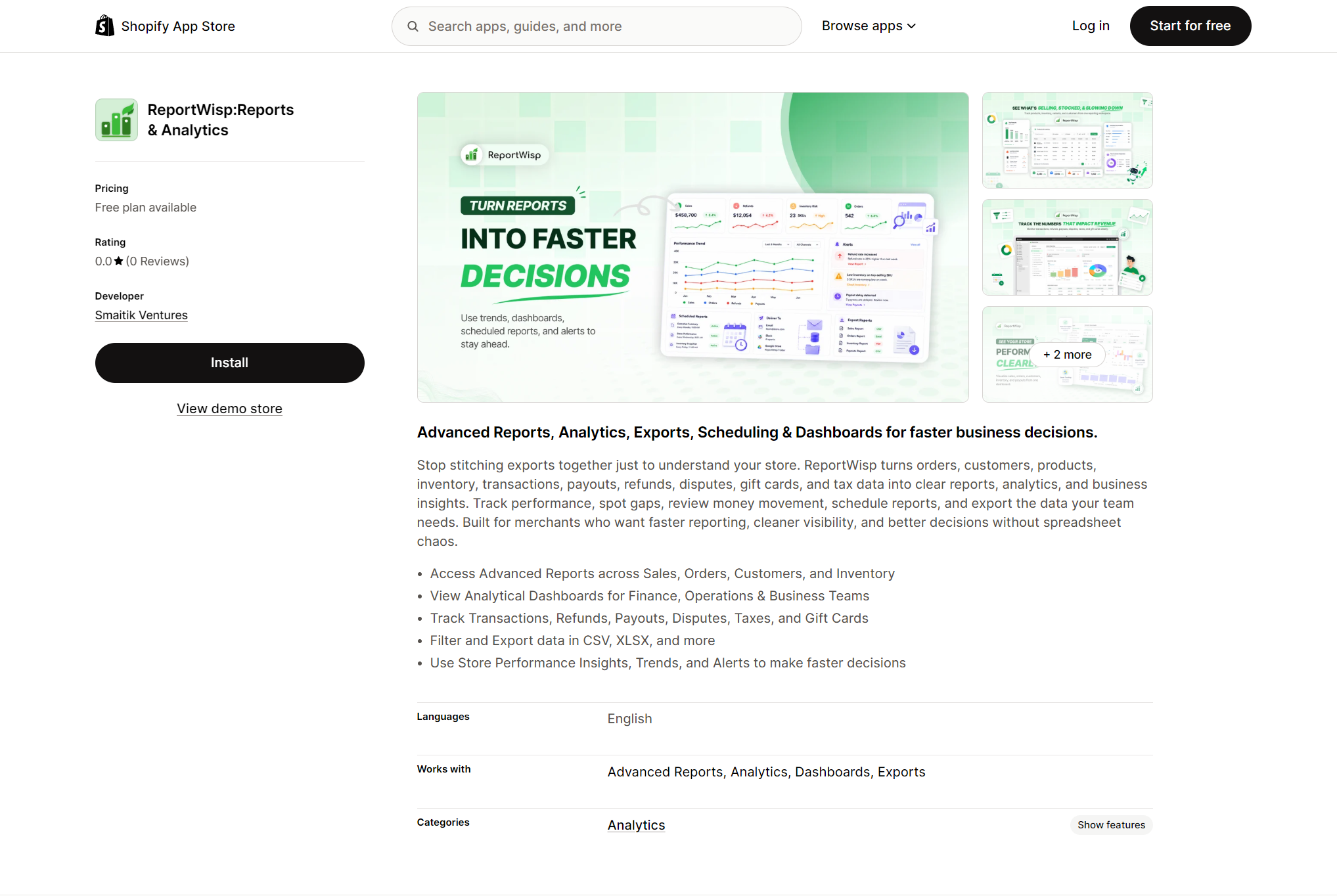Open the View demo store link
The width and height of the screenshot is (1337, 896).
tap(229, 409)
